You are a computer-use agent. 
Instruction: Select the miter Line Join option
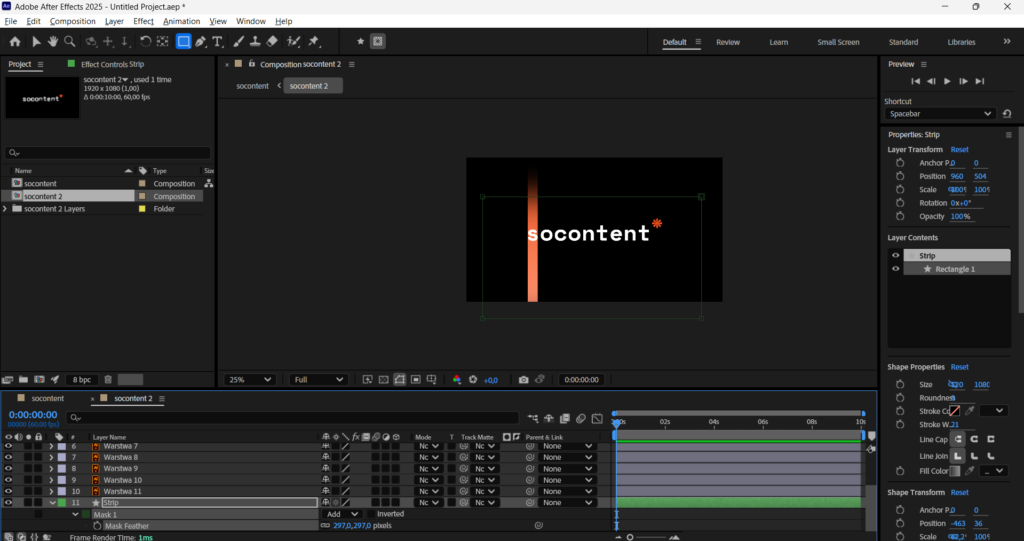click(x=958, y=456)
